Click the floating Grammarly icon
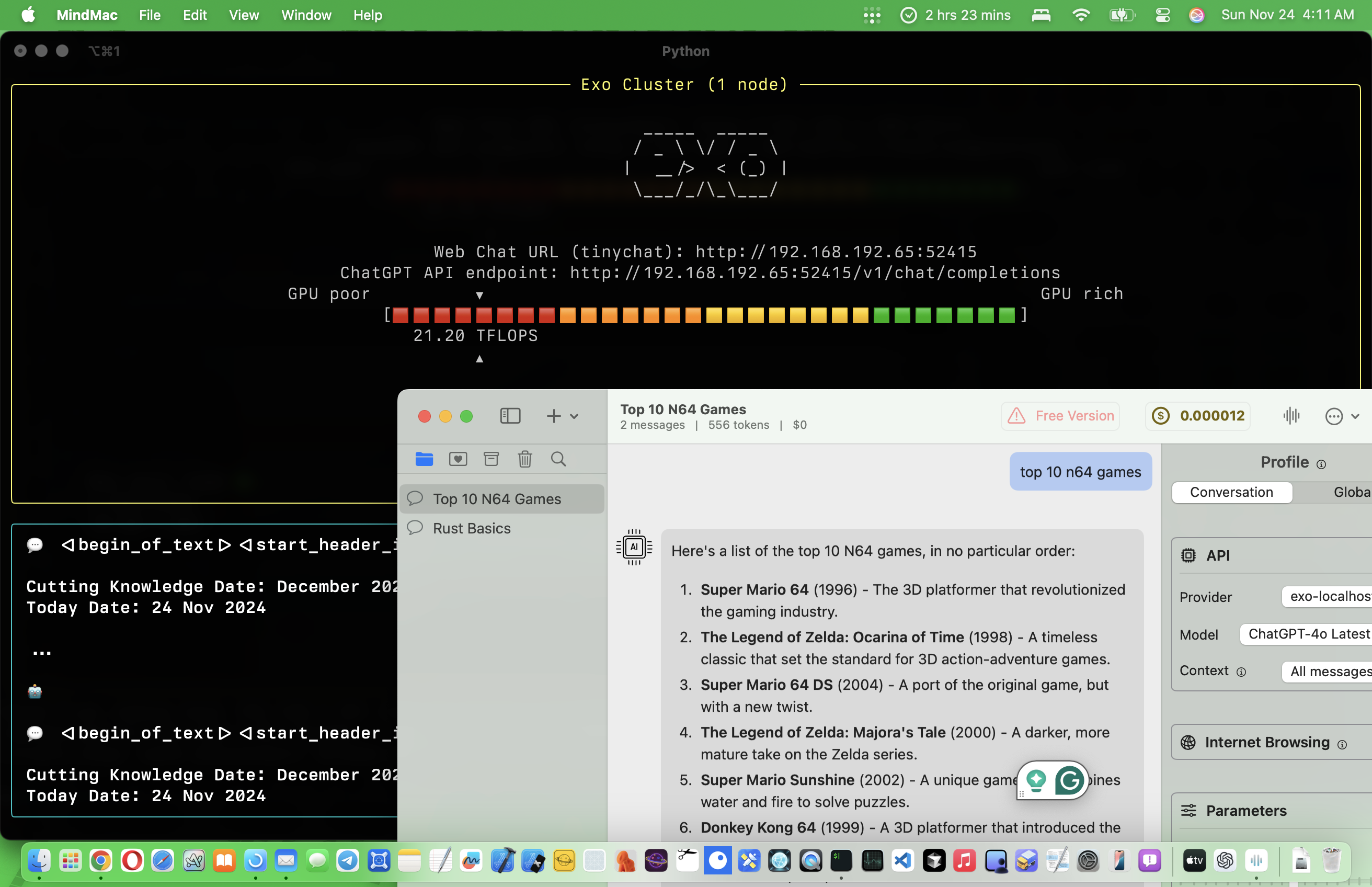Viewport: 1372px width, 887px height. coord(1068,780)
